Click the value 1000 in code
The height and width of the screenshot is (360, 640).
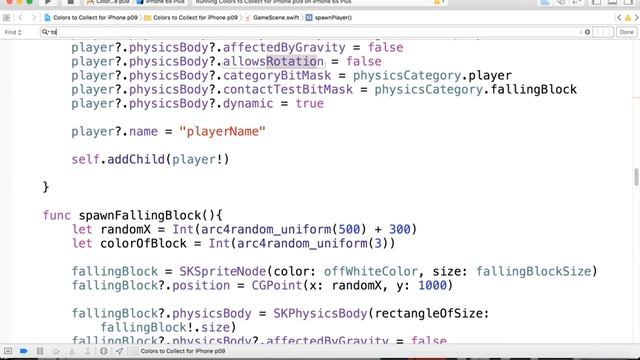432,285
